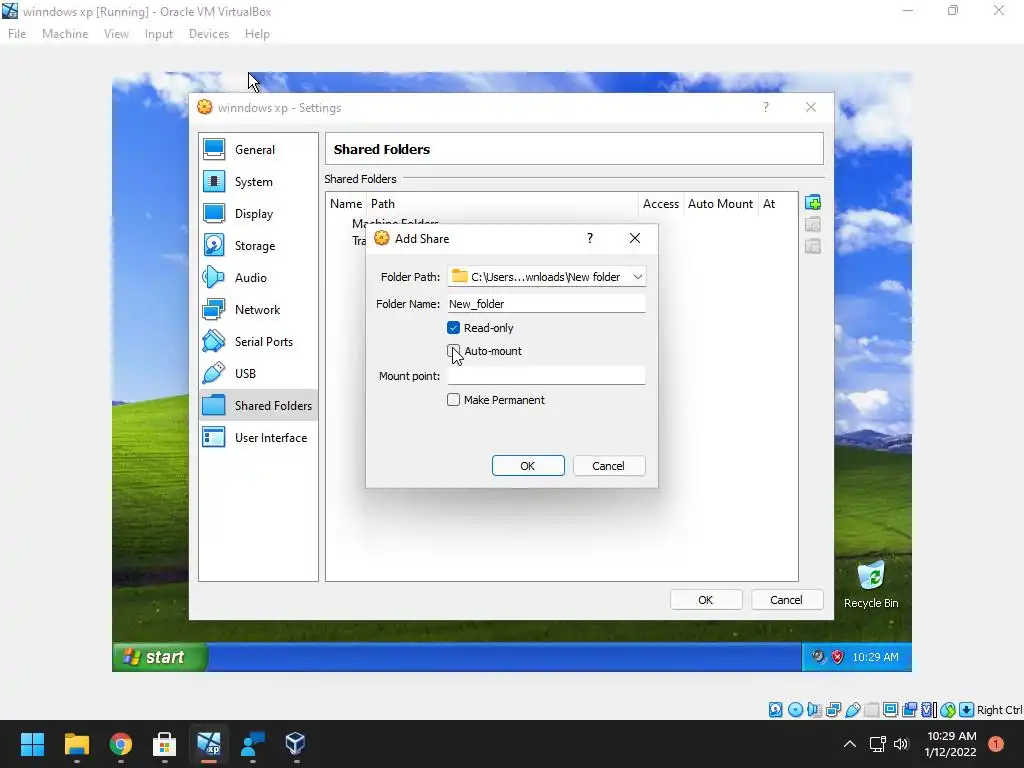This screenshot has width=1024, height=768.
Task: Select Shared Folders in the sidebar
Action: click(x=258, y=406)
